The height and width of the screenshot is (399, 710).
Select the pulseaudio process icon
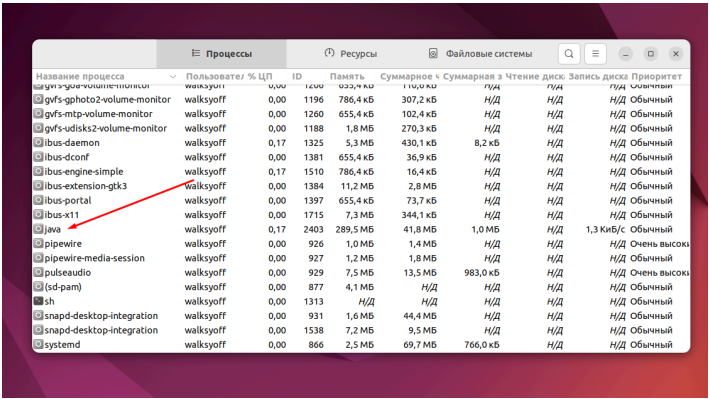click(x=38, y=272)
